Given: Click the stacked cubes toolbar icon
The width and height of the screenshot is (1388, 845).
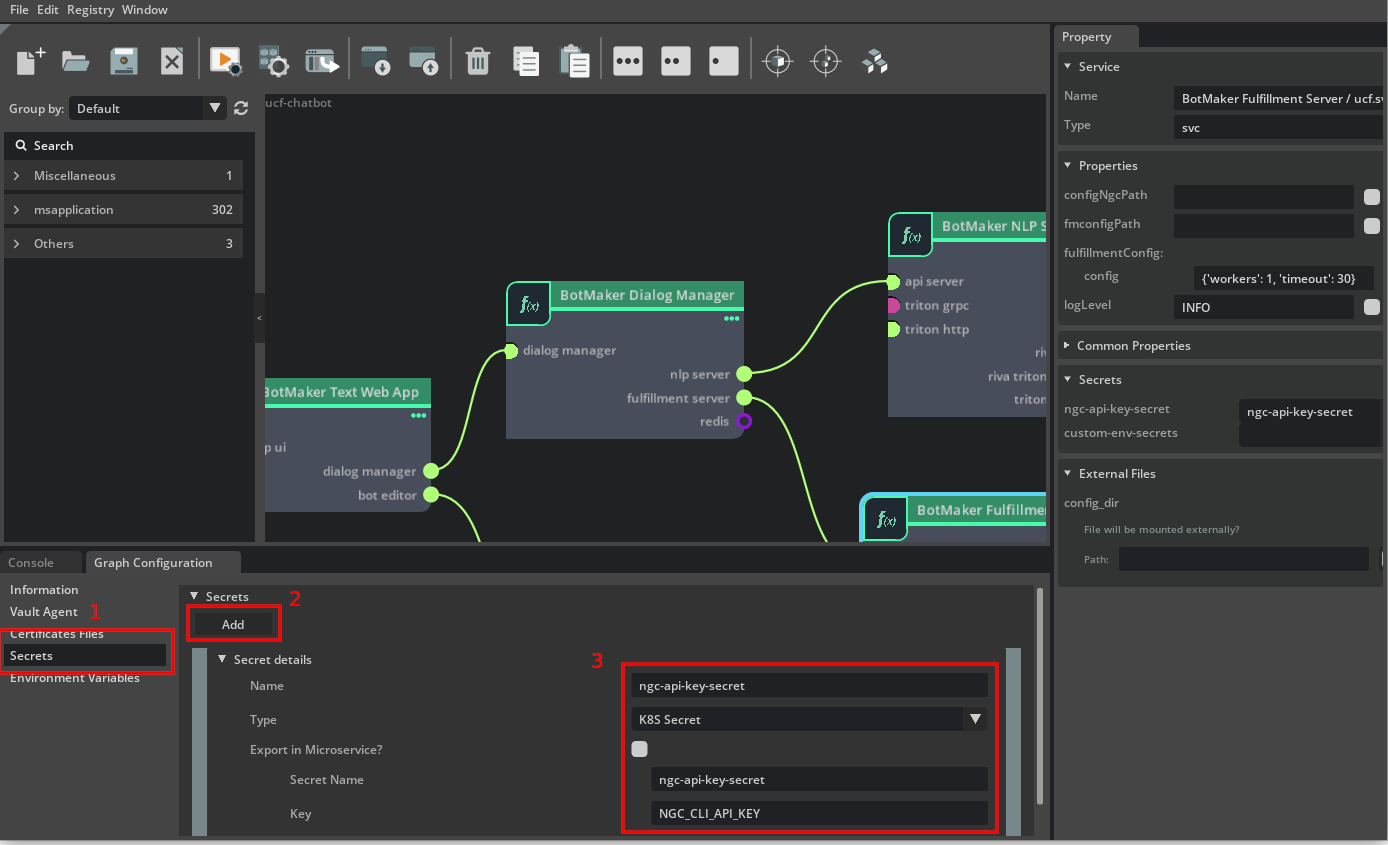Looking at the screenshot, I should pyautogui.click(x=875, y=61).
